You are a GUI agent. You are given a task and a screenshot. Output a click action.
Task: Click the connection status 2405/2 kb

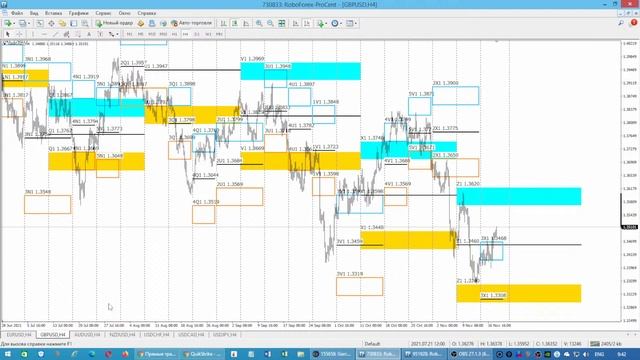pos(606,344)
